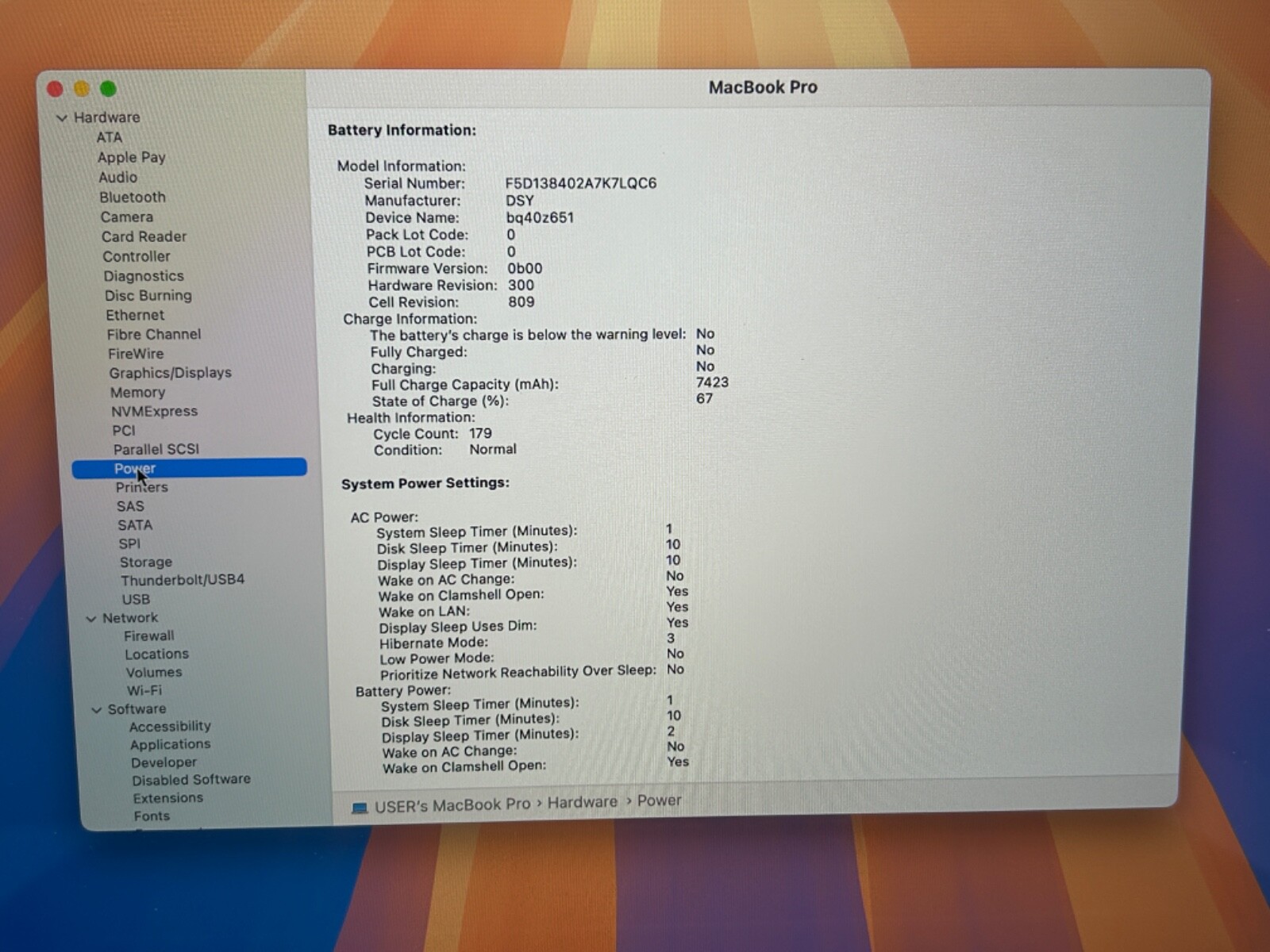View Applications under Software
The height and width of the screenshot is (952, 1270).
click(171, 744)
